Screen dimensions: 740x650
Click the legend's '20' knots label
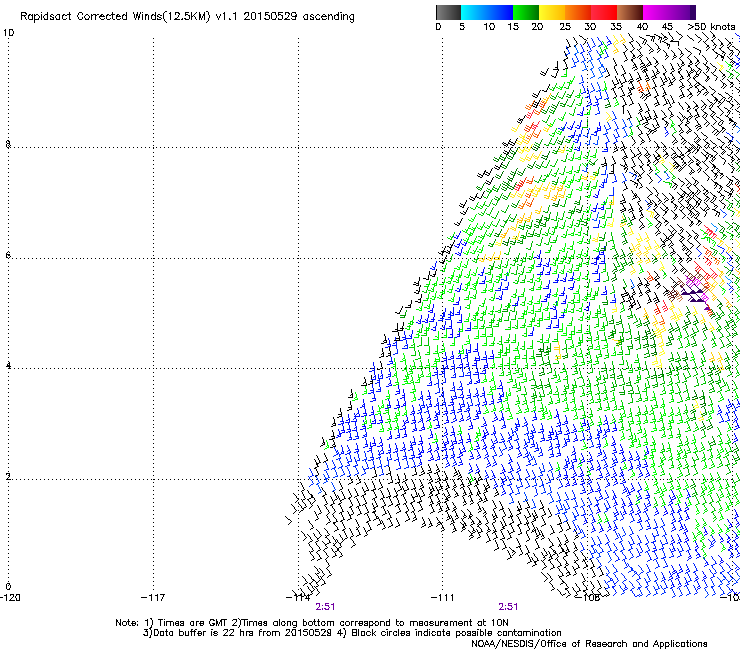click(537, 27)
